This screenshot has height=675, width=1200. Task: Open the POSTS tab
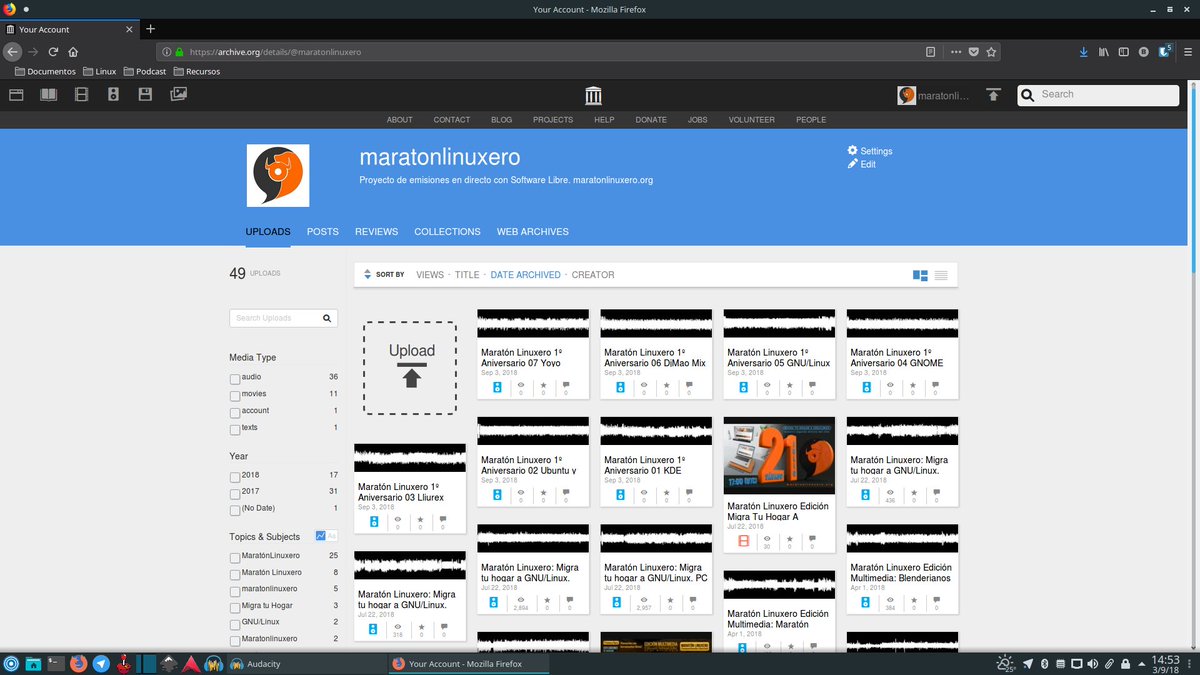(x=323, y=232)
